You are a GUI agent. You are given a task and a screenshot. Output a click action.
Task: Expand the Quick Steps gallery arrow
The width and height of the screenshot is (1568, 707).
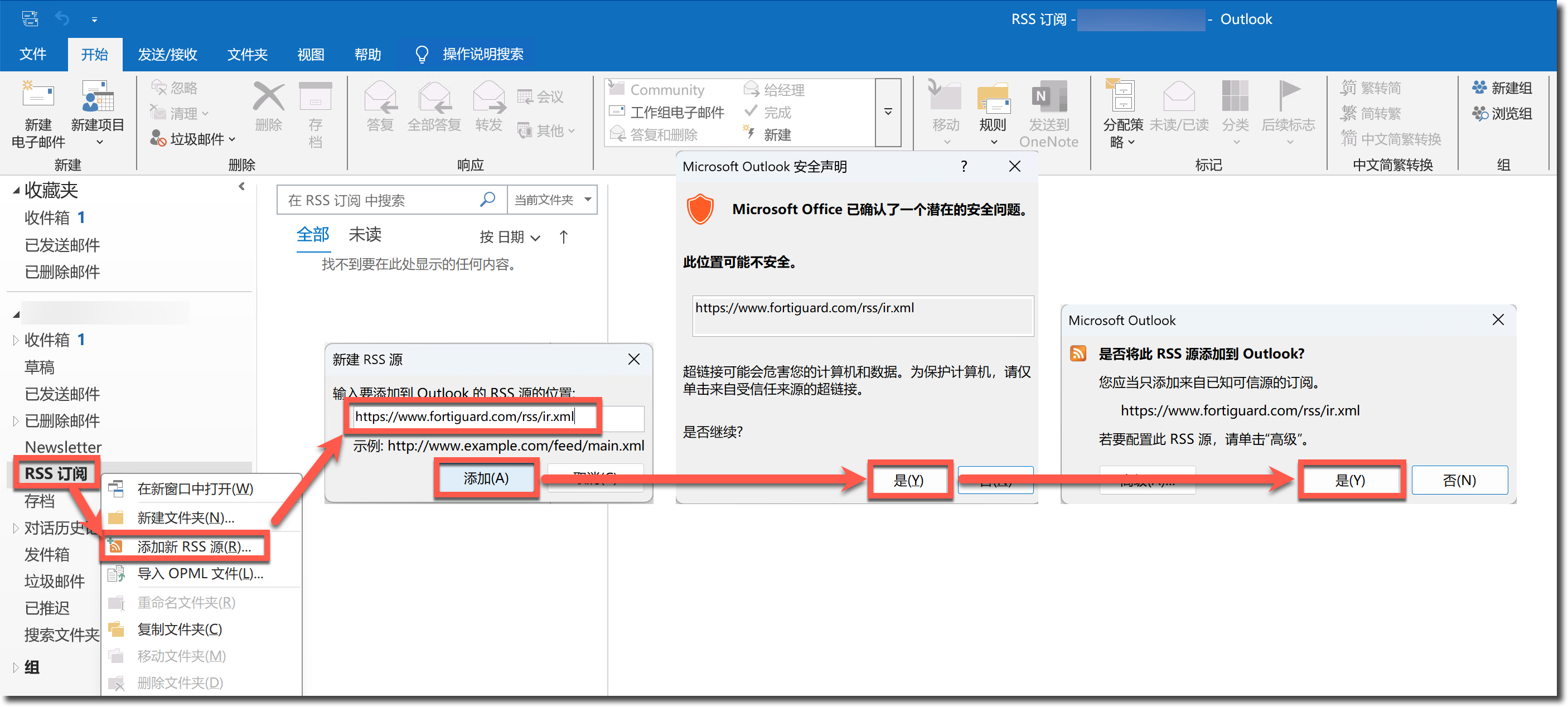coord(888,113)
